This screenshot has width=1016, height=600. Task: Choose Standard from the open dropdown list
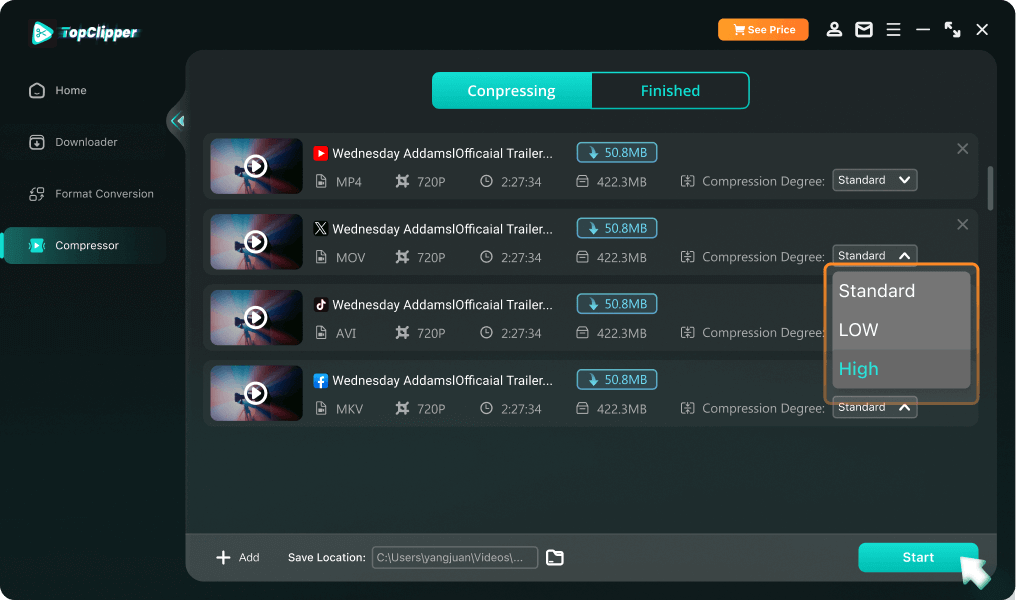(901, 291)
